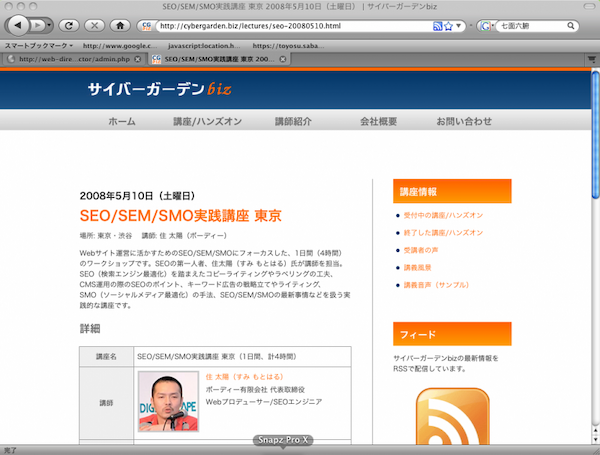Open the スマートブックマーク bookmarks menu

[x=39, y=46]
